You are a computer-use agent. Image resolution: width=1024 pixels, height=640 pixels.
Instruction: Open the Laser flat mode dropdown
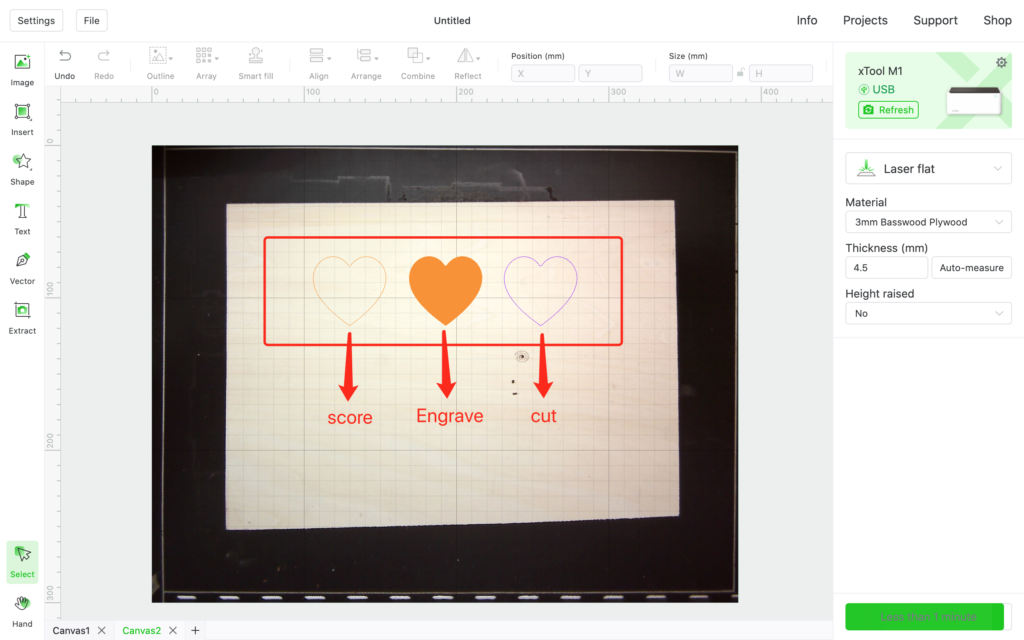pos(928,168)
